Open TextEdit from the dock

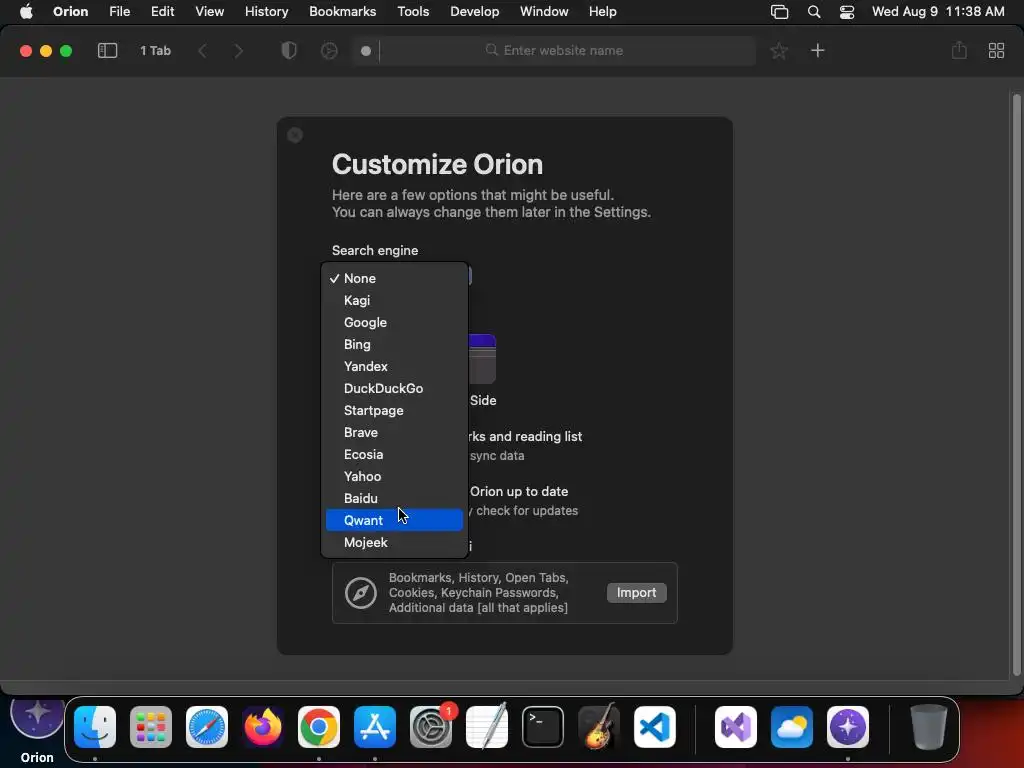[487, 727]
